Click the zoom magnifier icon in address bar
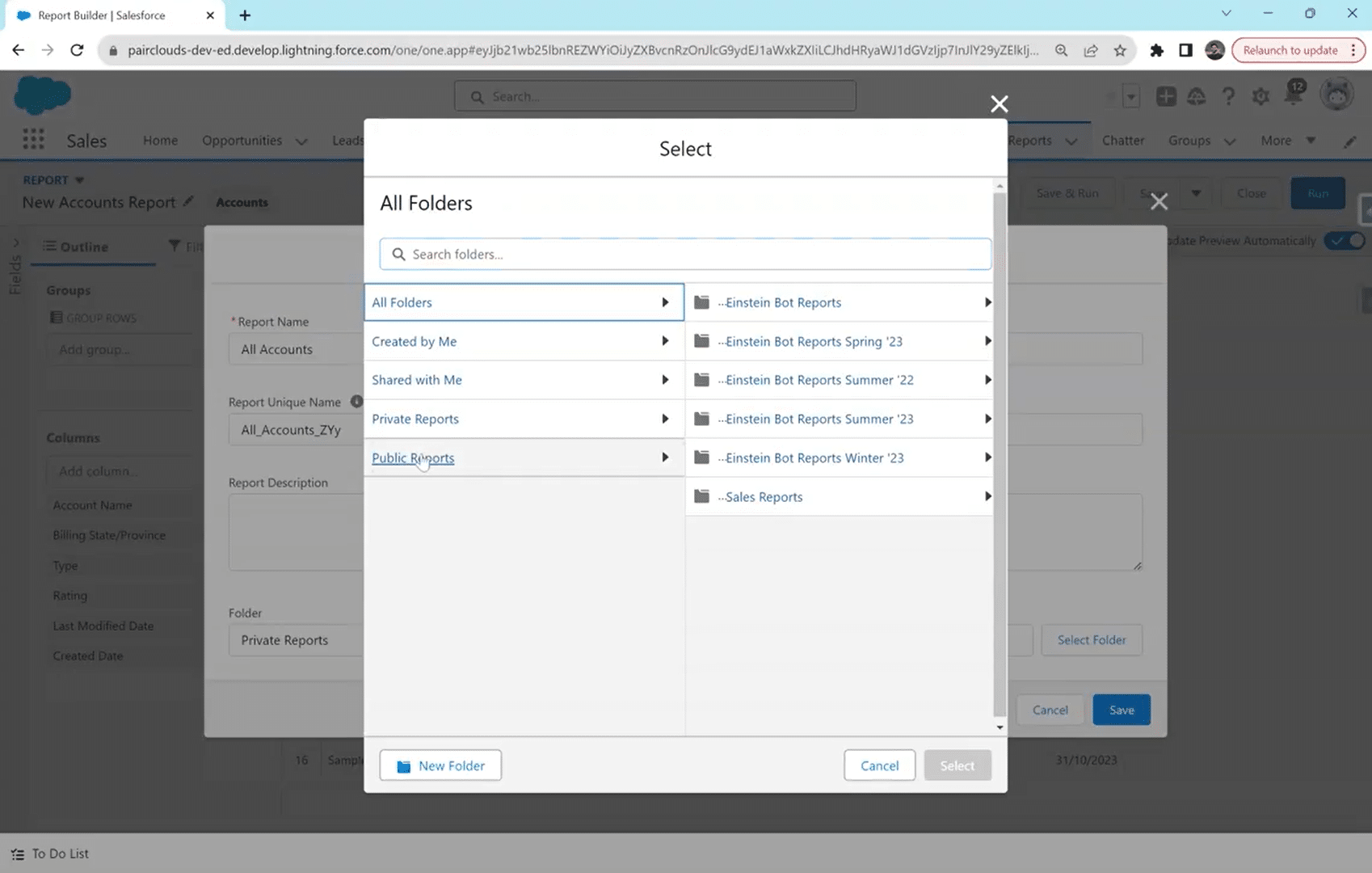This screenshot has height=873, width=1372. coord(1061,50)
